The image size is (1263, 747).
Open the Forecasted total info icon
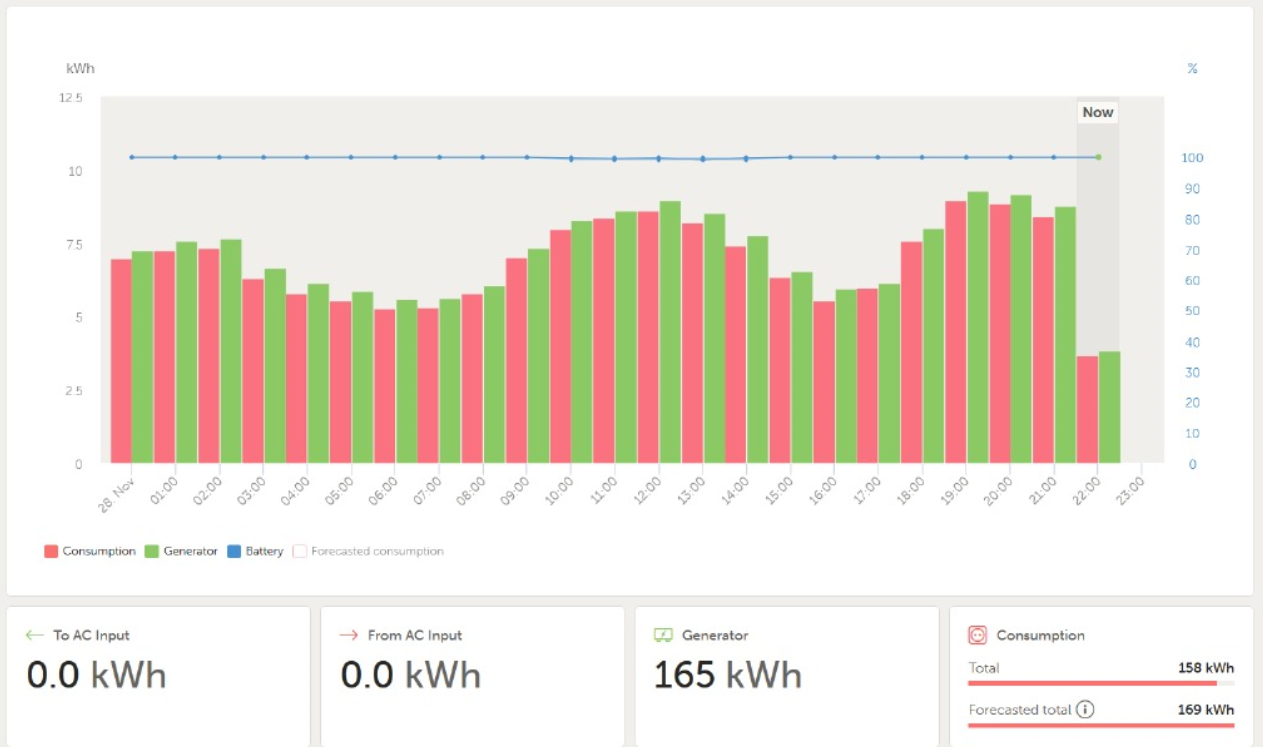point(1085,710)
